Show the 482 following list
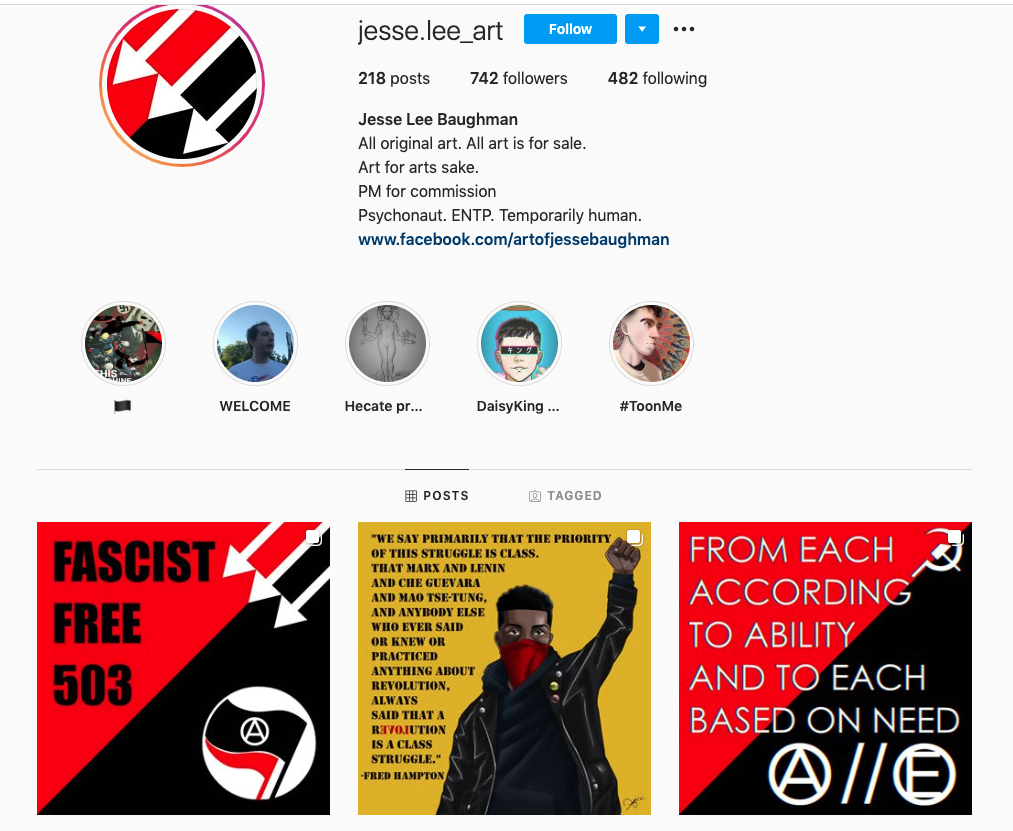 [x=657, y=78]
